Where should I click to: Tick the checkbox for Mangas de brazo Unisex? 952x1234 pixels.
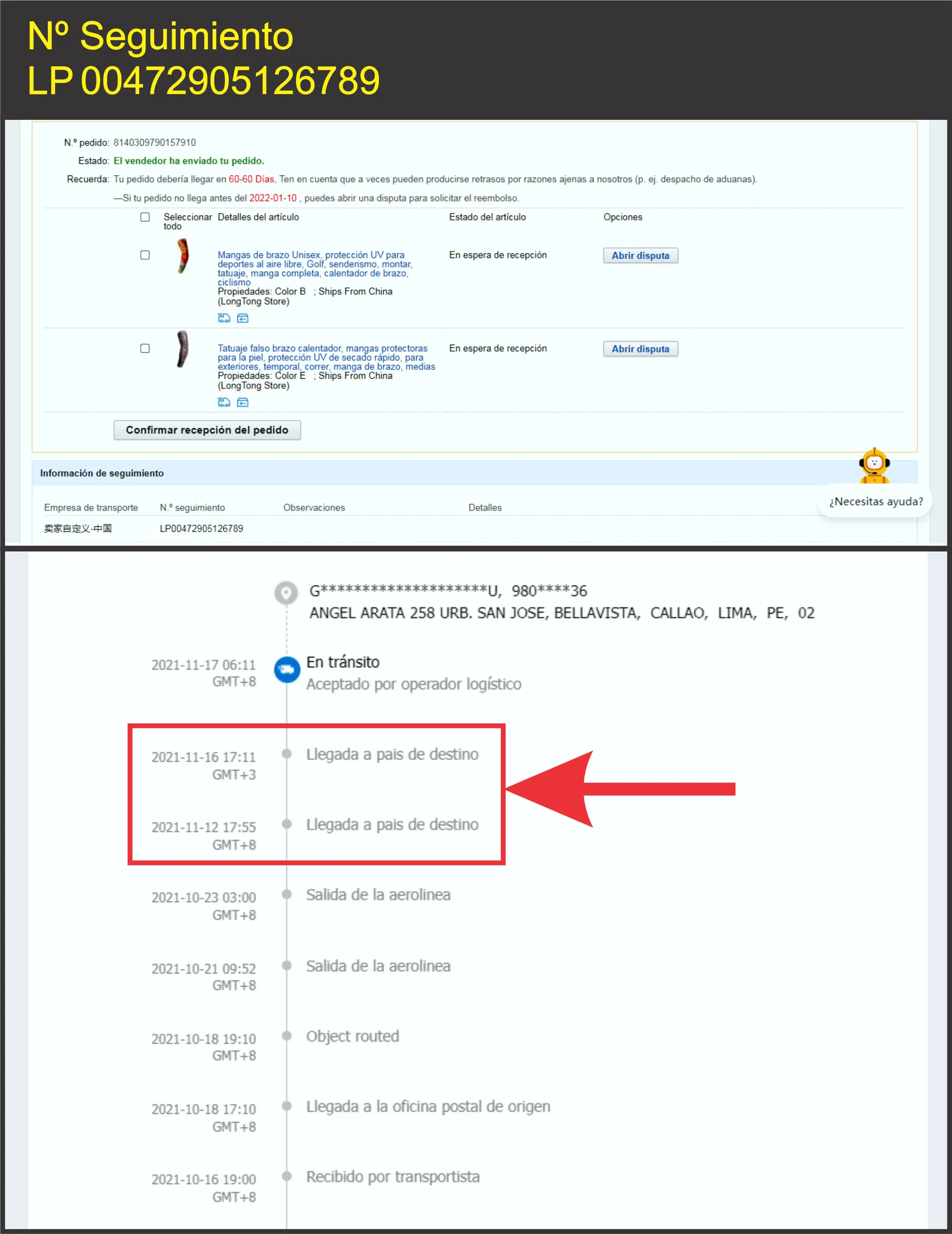click(x=145, y=255)
